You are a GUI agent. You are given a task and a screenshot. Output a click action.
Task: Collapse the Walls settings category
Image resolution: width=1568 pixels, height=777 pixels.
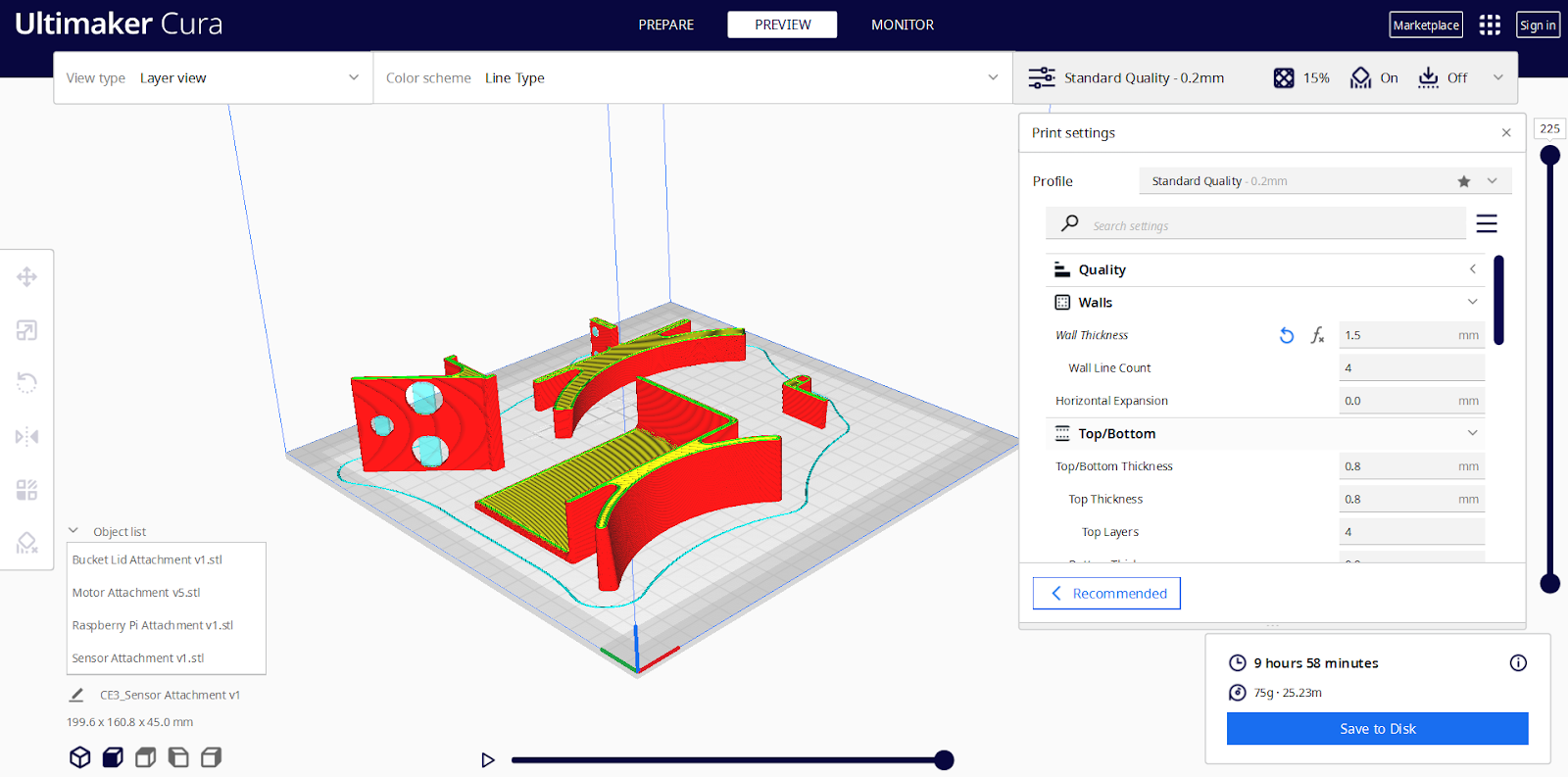1266,303
